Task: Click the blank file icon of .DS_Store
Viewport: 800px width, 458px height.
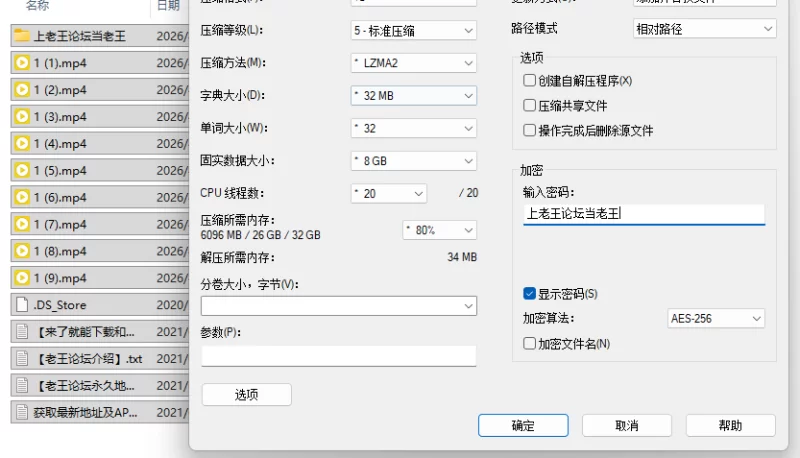Action: coord(22,305)
